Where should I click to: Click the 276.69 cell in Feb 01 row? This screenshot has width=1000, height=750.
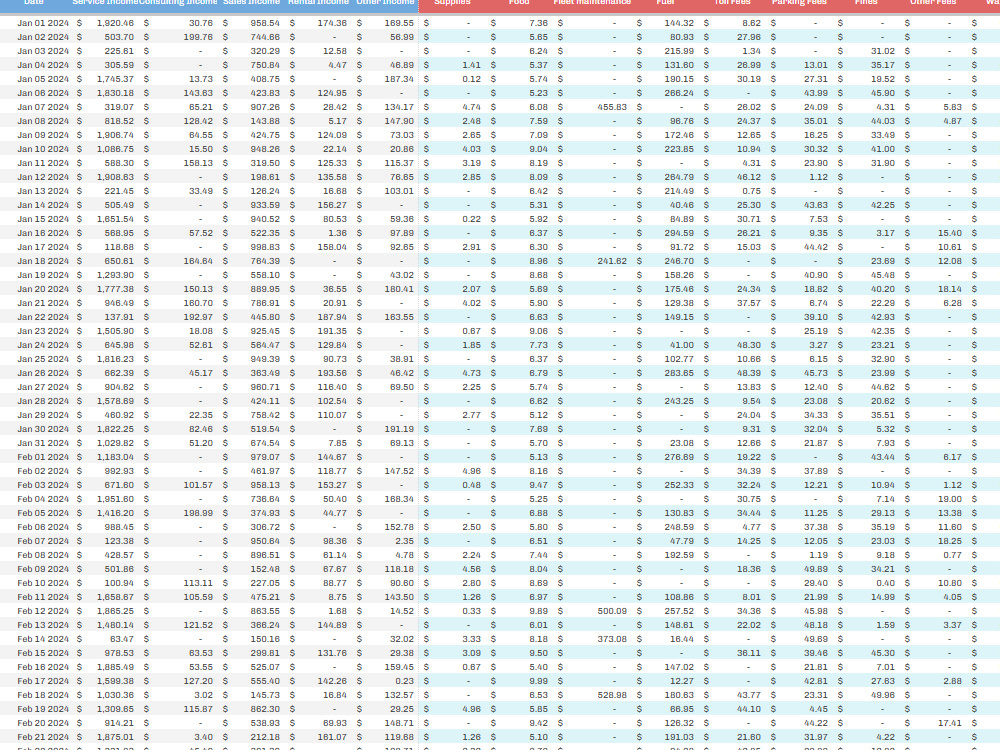pos(679,458)
